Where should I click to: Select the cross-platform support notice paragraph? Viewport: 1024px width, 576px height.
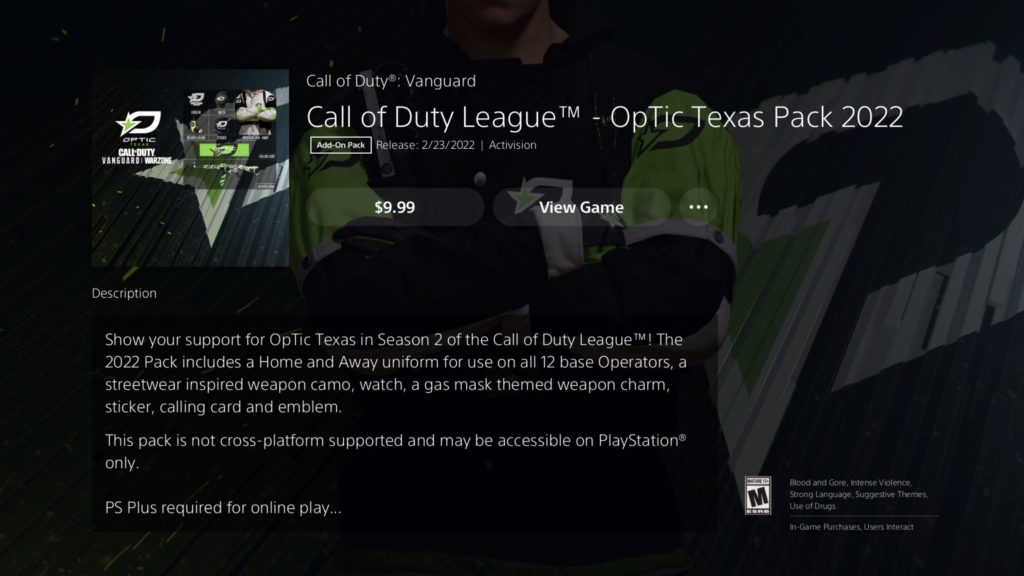coord(396,451)
